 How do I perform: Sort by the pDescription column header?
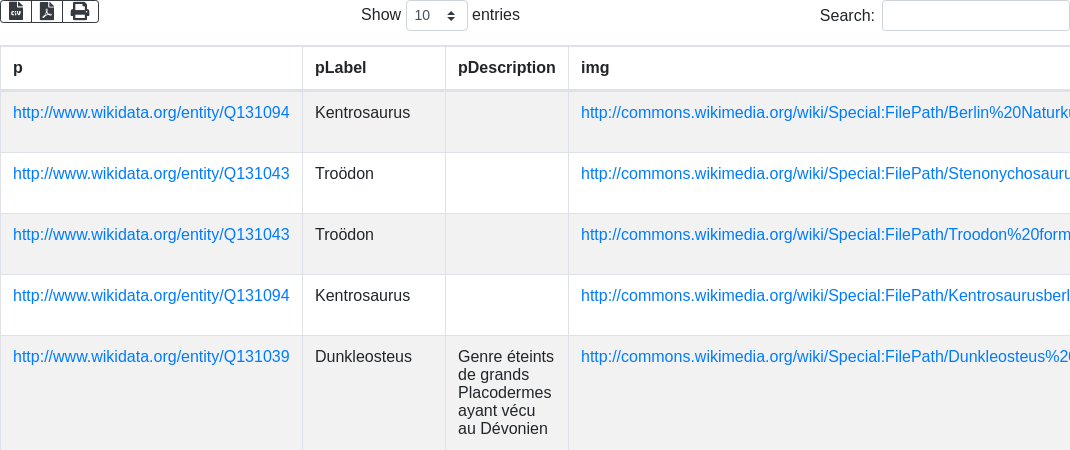(506, 68)
